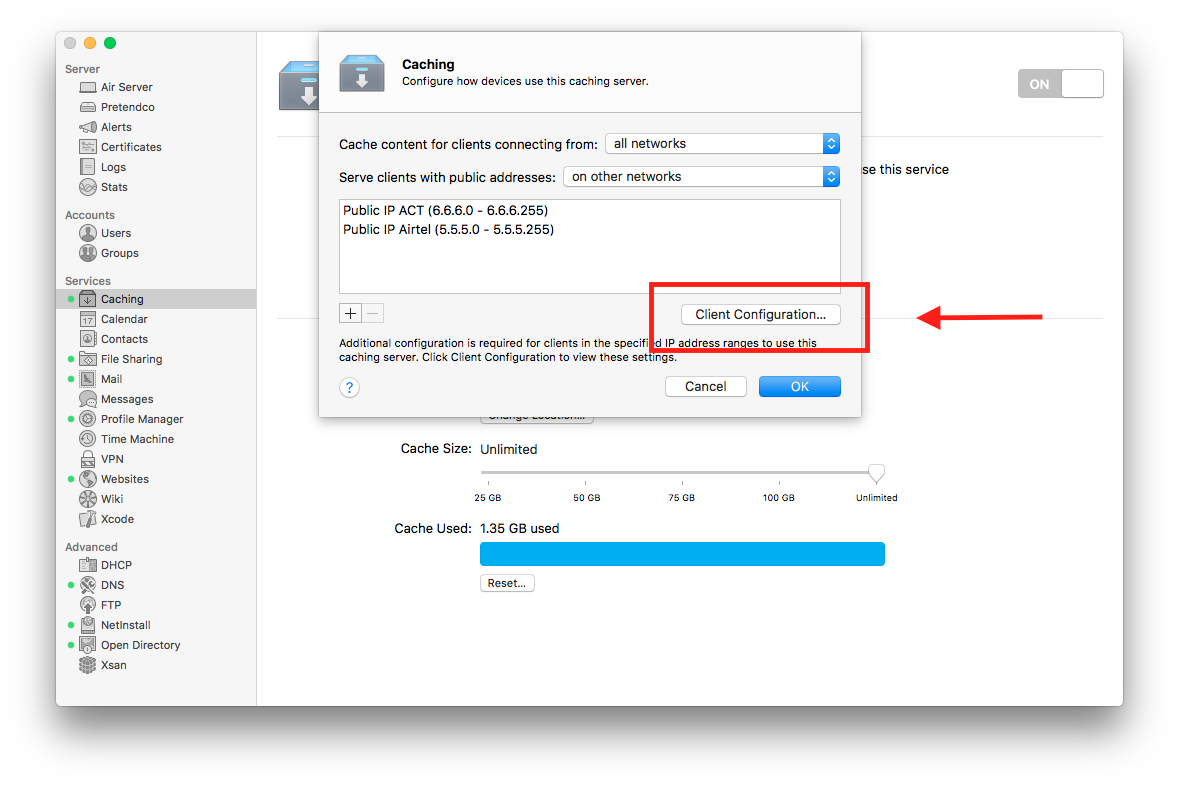The image size is (1179, 786).
Task: Remove an address range with minus button
Action: pos(373,313)
